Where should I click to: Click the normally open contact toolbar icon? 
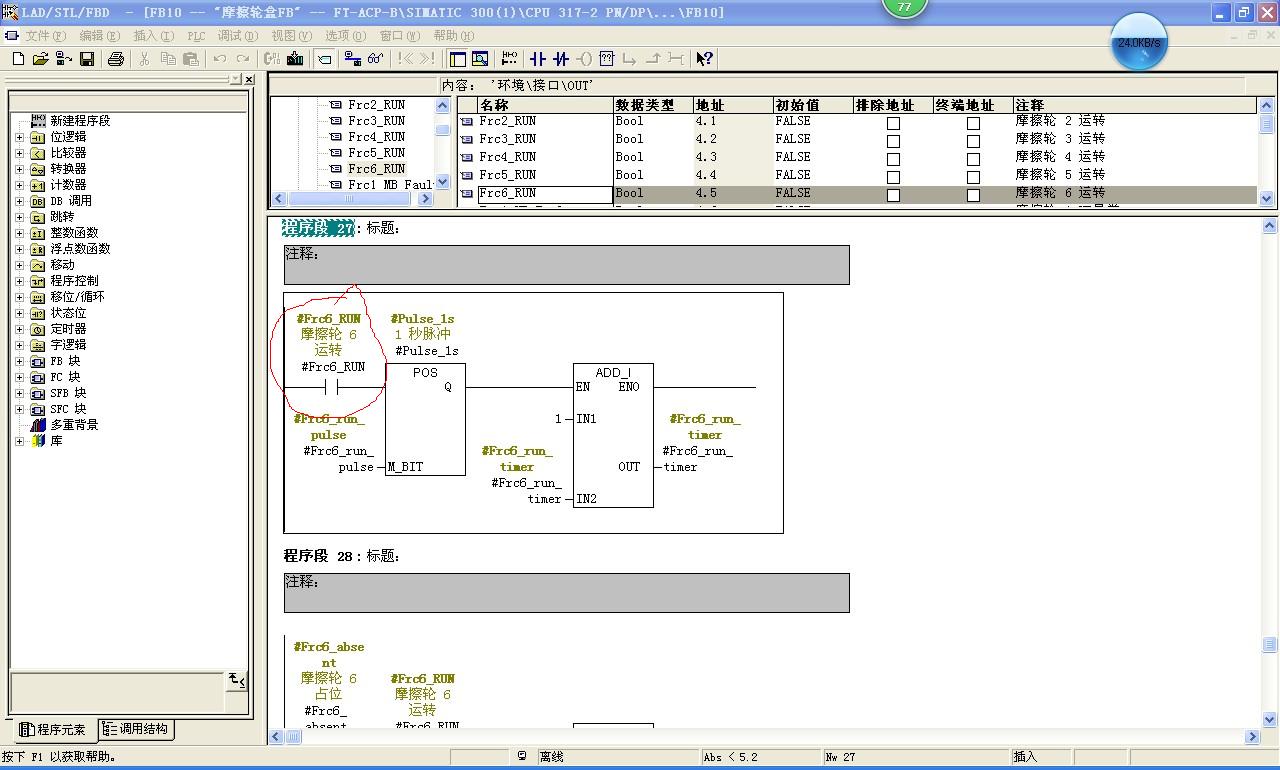[538, 59]
